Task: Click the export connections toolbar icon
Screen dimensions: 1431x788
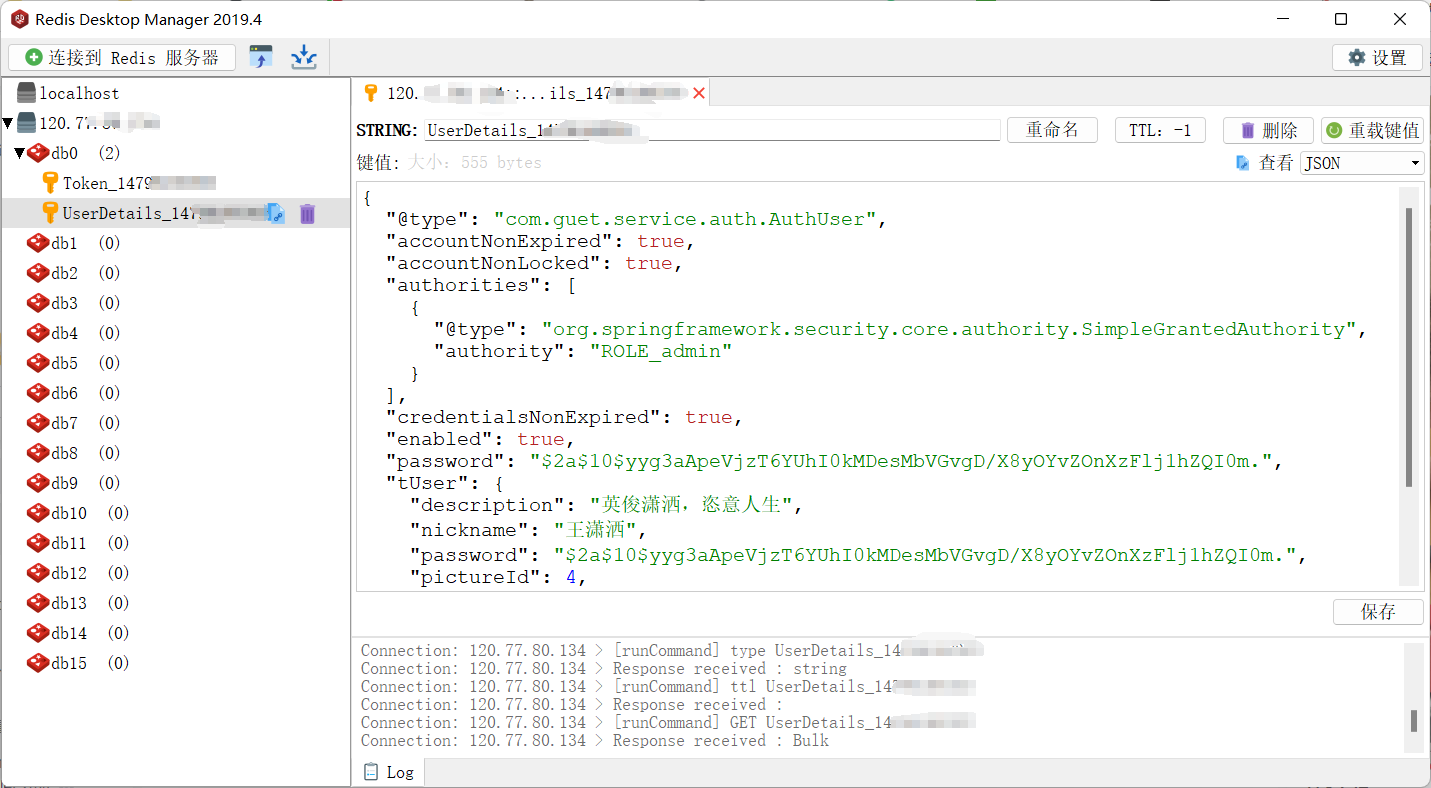Action: [304, 57]
